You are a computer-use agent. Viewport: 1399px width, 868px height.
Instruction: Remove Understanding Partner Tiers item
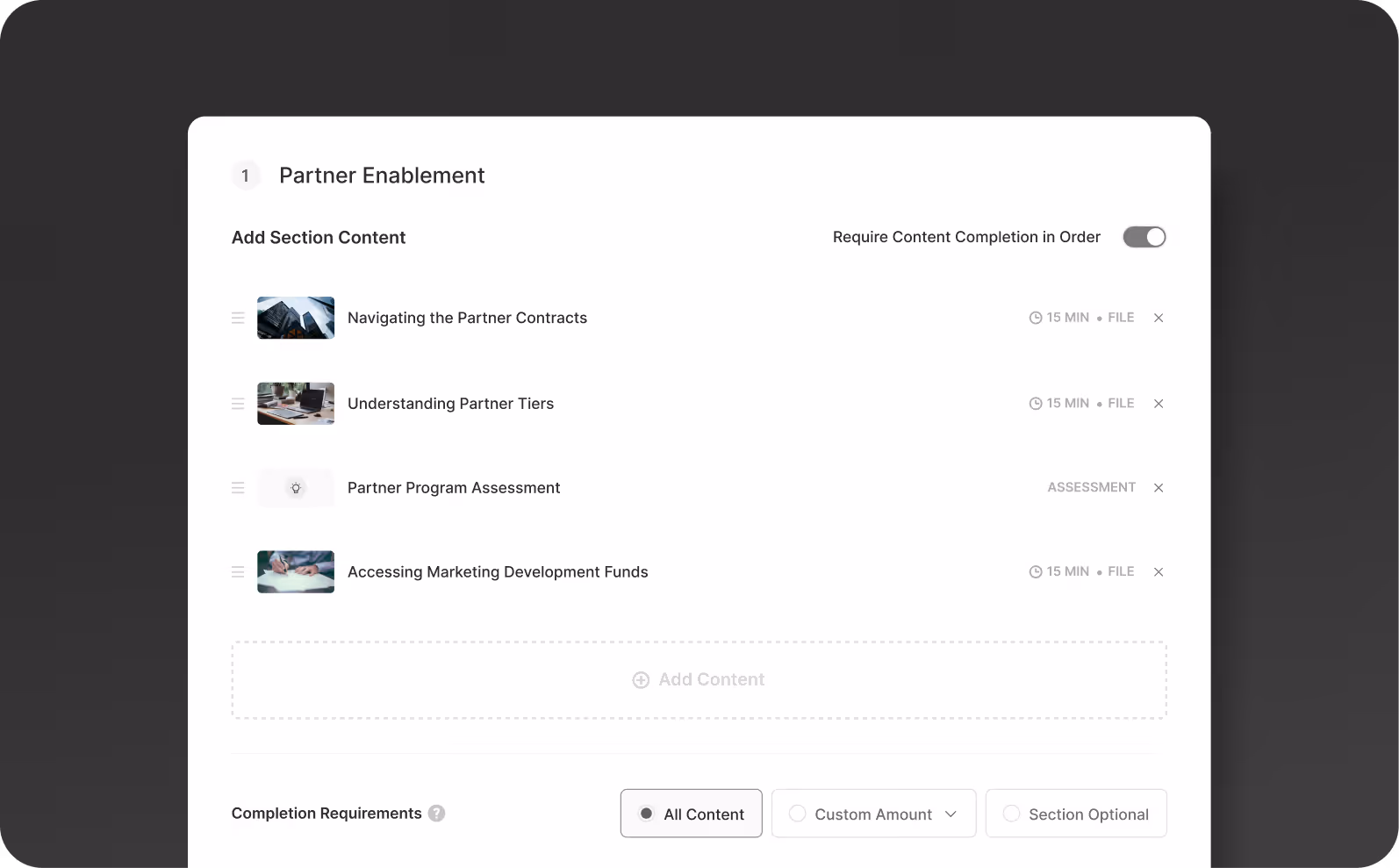pyautogui.click(x=1159, y=404)
